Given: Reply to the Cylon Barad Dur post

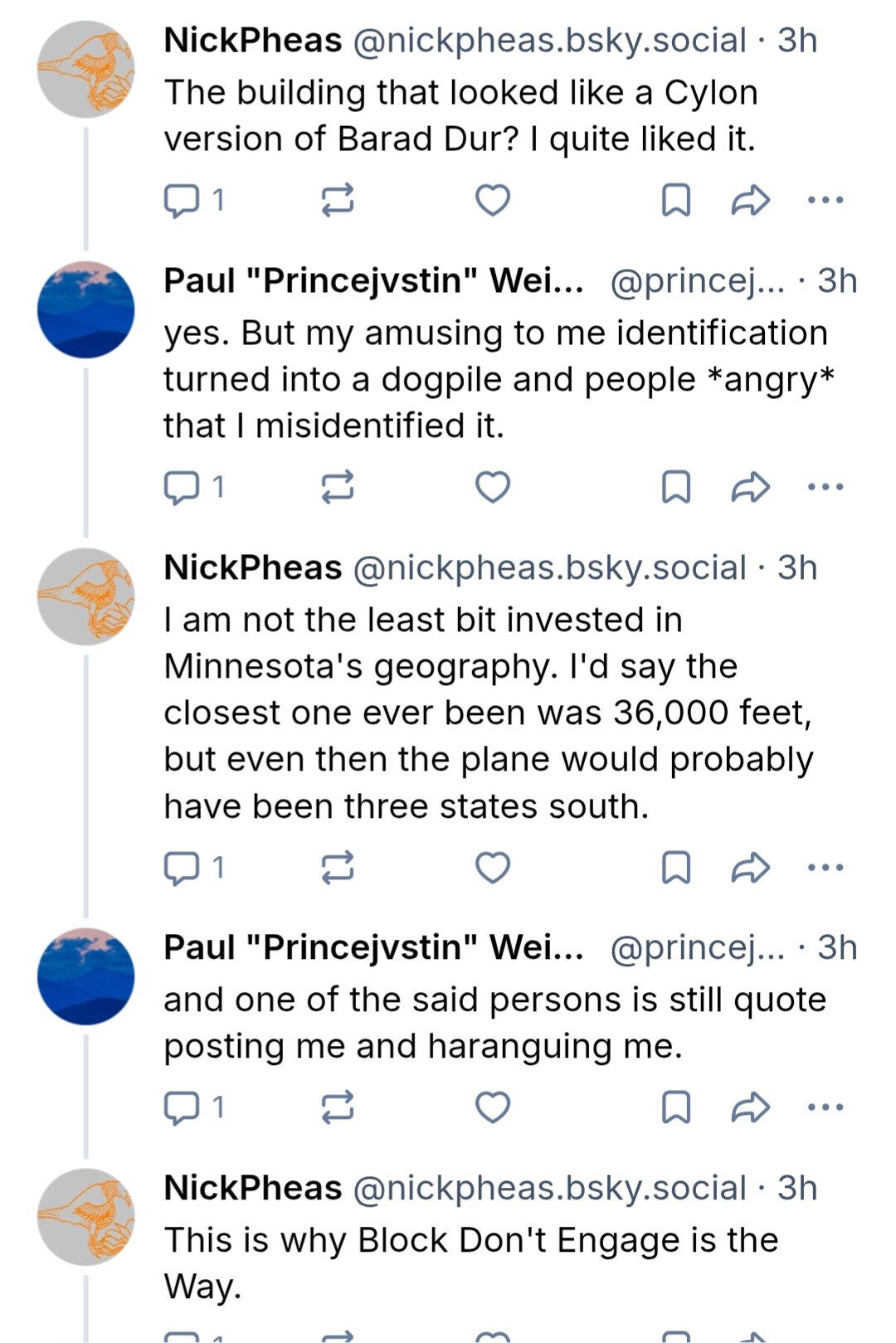Looking at the screenshot, I should pyautogui.click(x=182, y=200).
